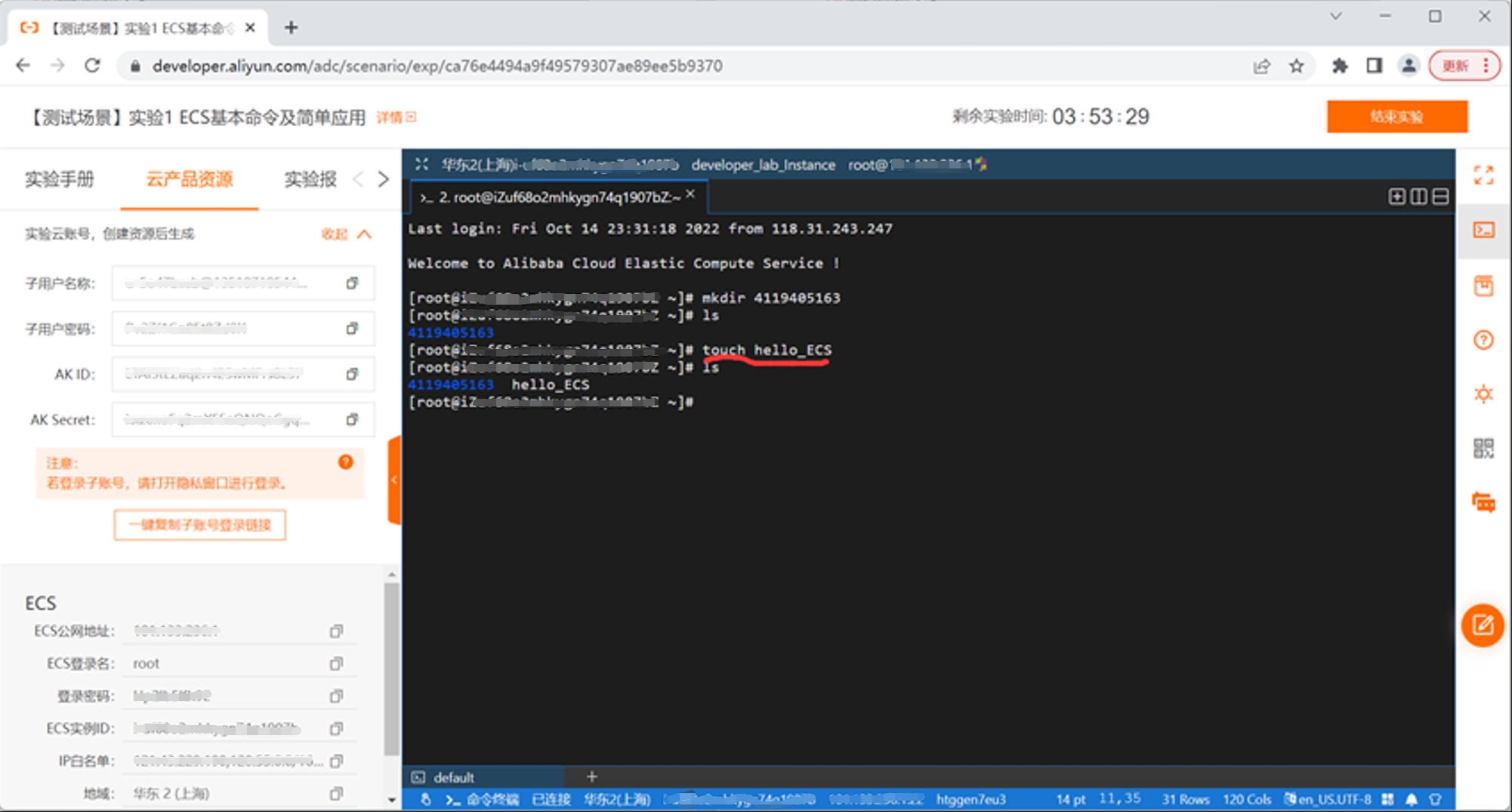Toggle fullscreen from the right sidebar
The image size is (1512, 812).
tap(1483, 175)
